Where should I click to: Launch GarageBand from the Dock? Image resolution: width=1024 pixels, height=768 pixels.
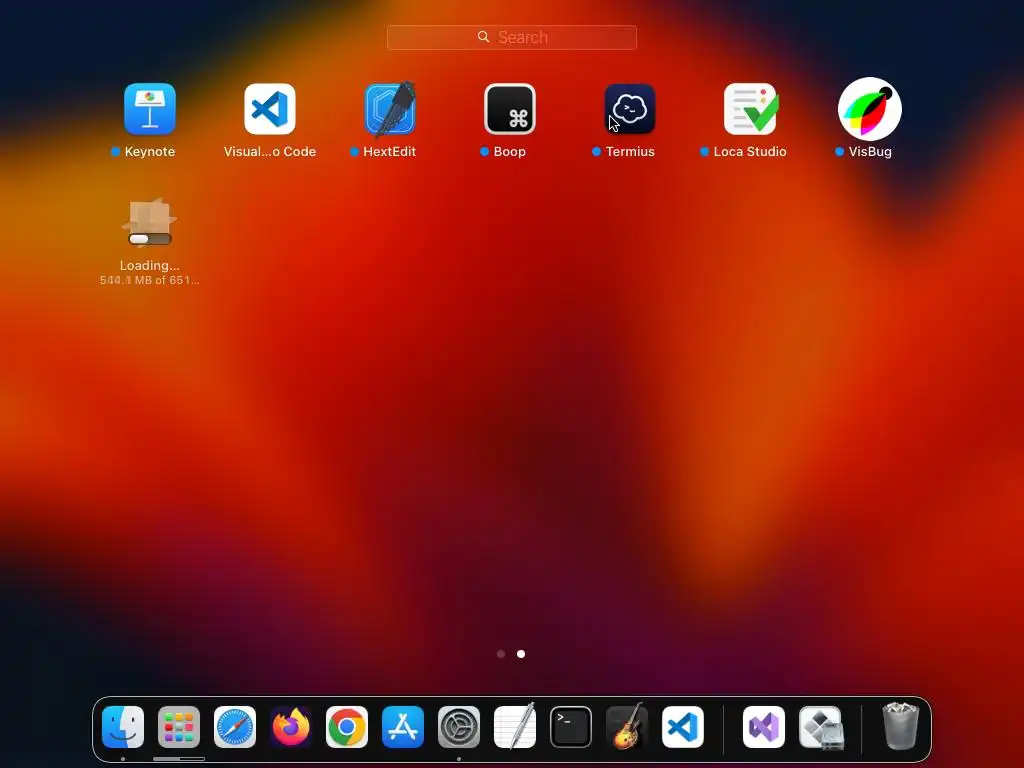[627, 727]
